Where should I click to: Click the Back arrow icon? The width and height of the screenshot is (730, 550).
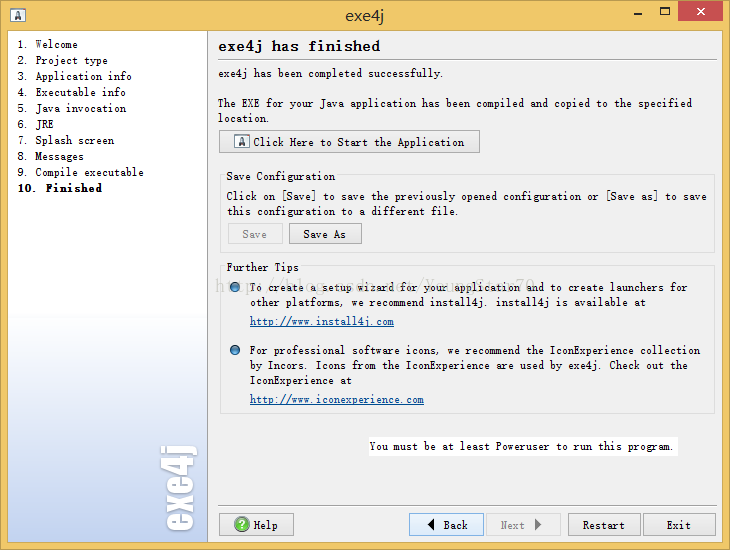[x=431, y=524]
